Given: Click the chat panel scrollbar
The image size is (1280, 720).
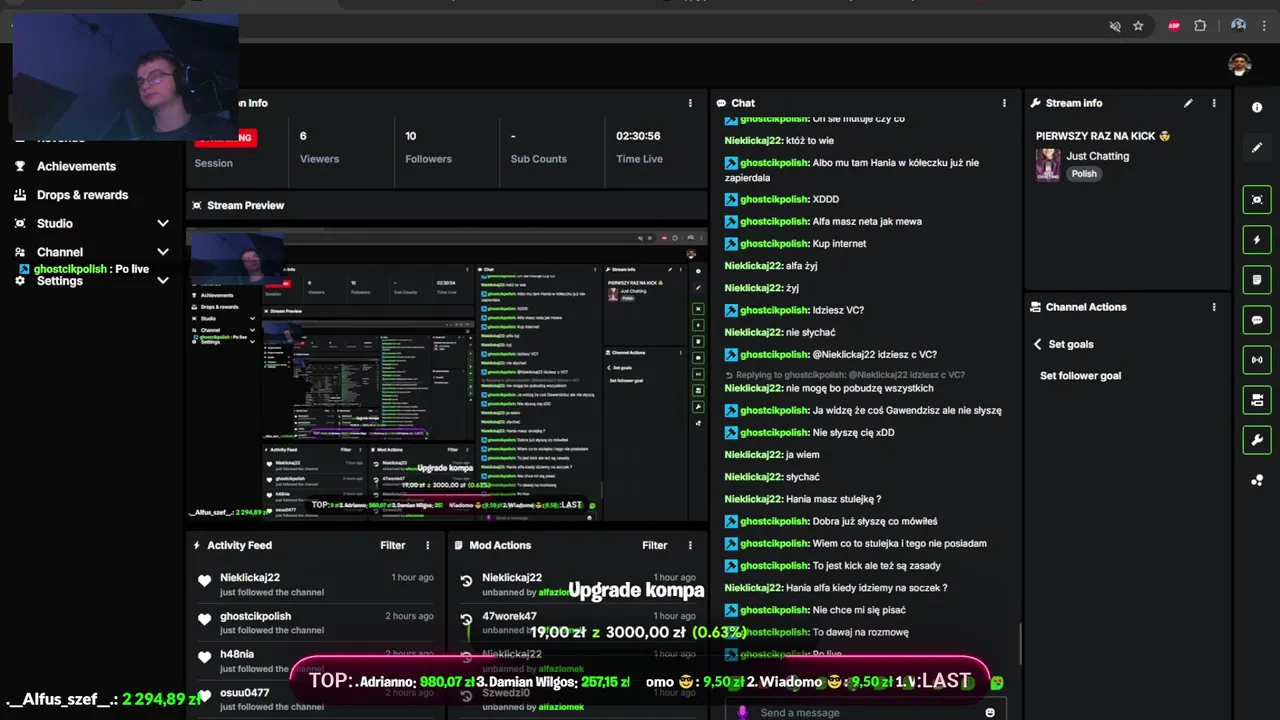Looking at the screenshot, I should tap(1019, 644).
